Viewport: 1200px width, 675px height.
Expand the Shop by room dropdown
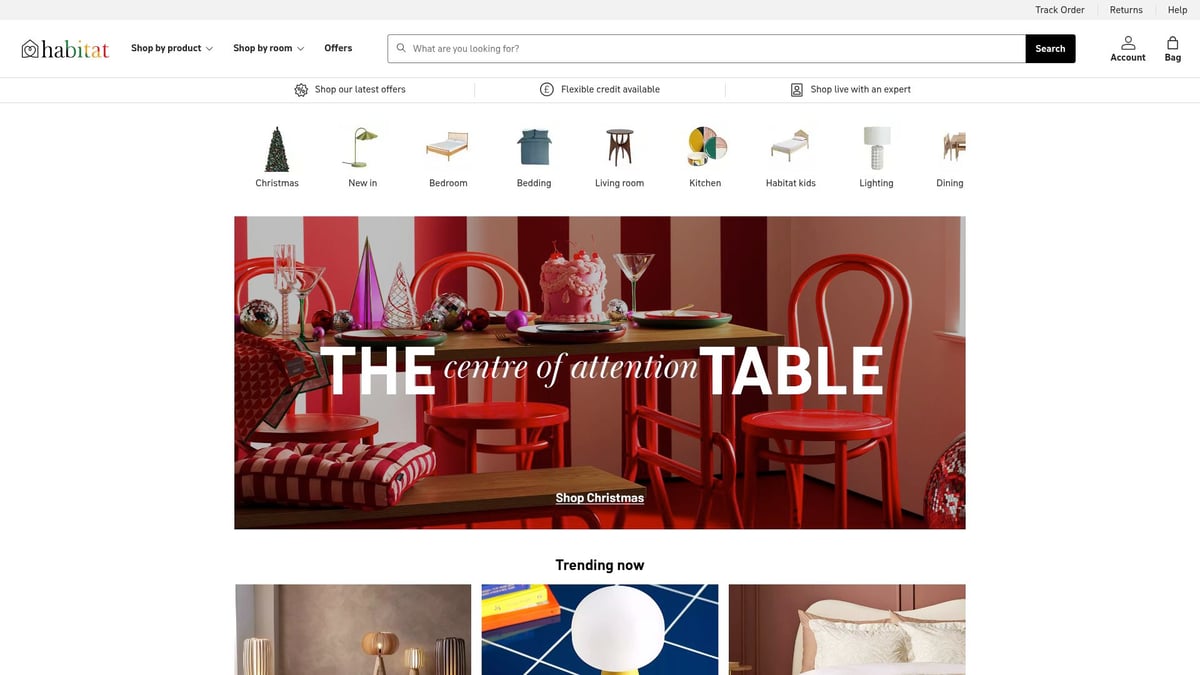pyautogui.click(x=268, y=48)
